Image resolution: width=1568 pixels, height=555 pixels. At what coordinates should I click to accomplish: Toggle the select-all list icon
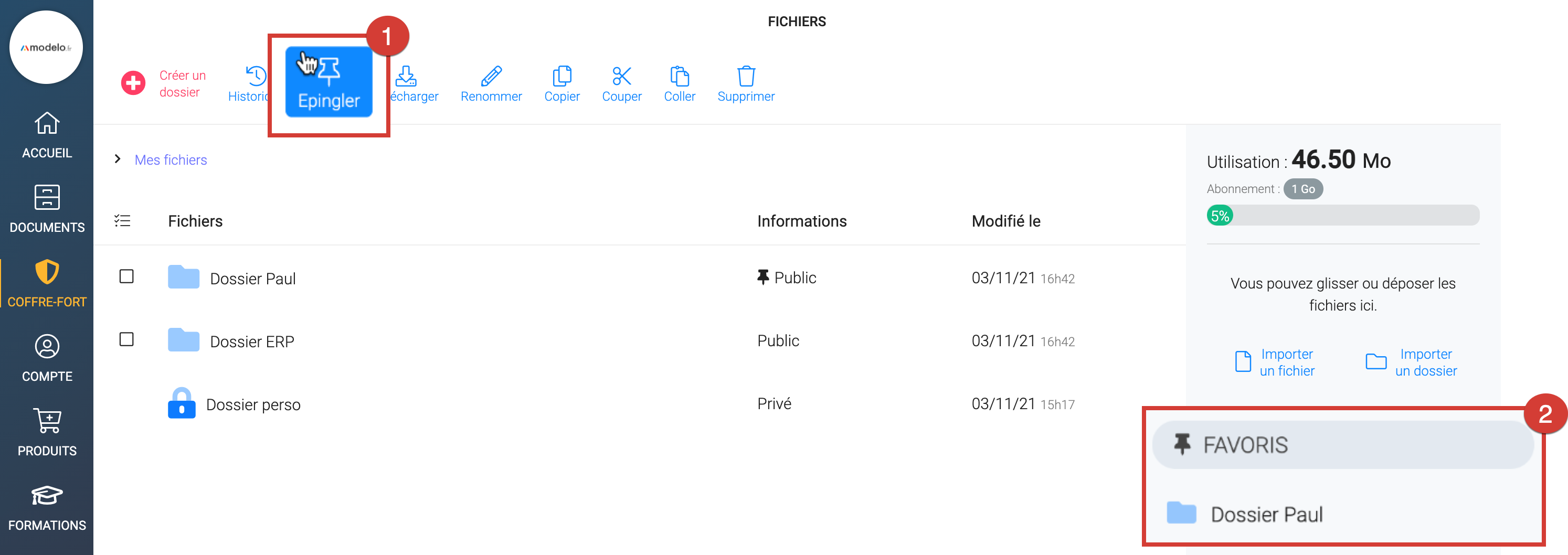[x=122, y=221]
